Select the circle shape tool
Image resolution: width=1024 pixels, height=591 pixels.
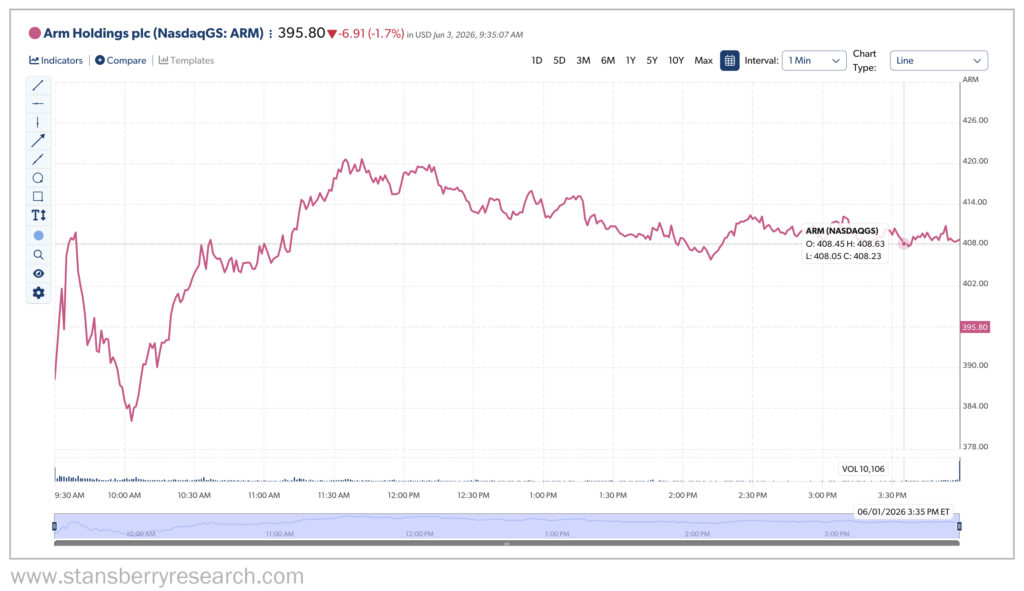[x=38, y=178]
